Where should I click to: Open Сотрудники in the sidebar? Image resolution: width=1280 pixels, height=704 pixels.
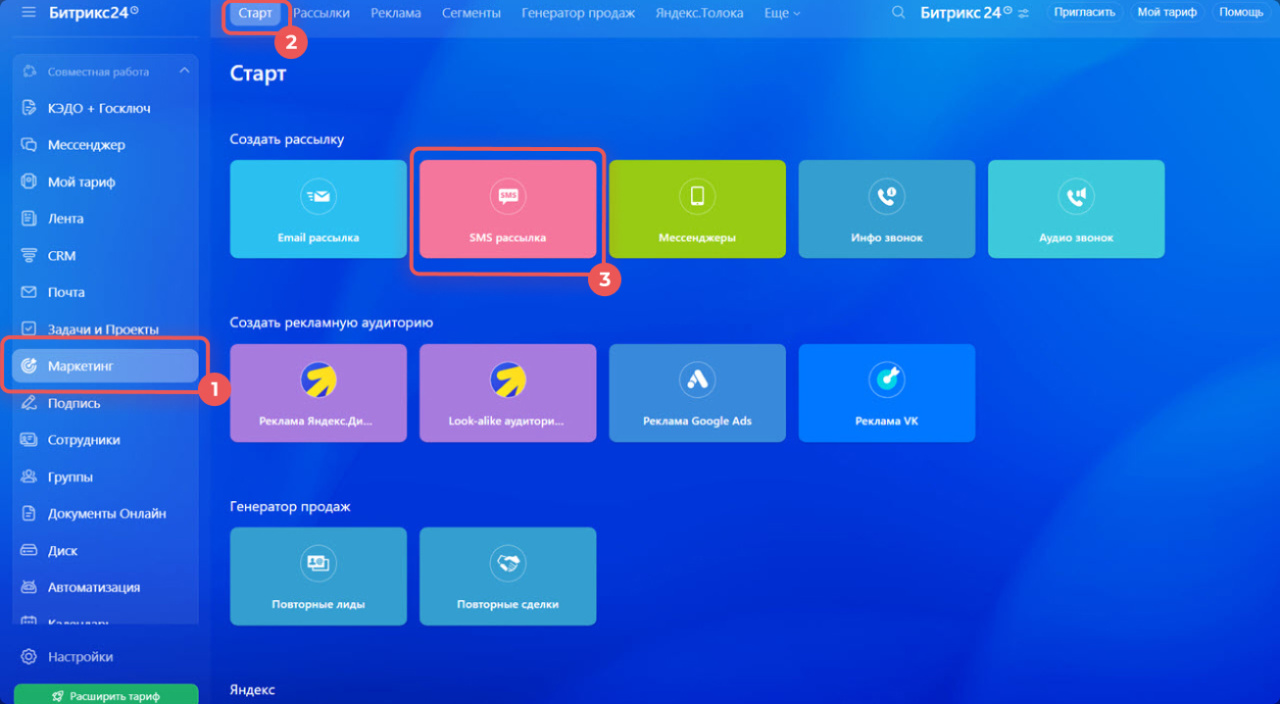[x=105, y=440]
